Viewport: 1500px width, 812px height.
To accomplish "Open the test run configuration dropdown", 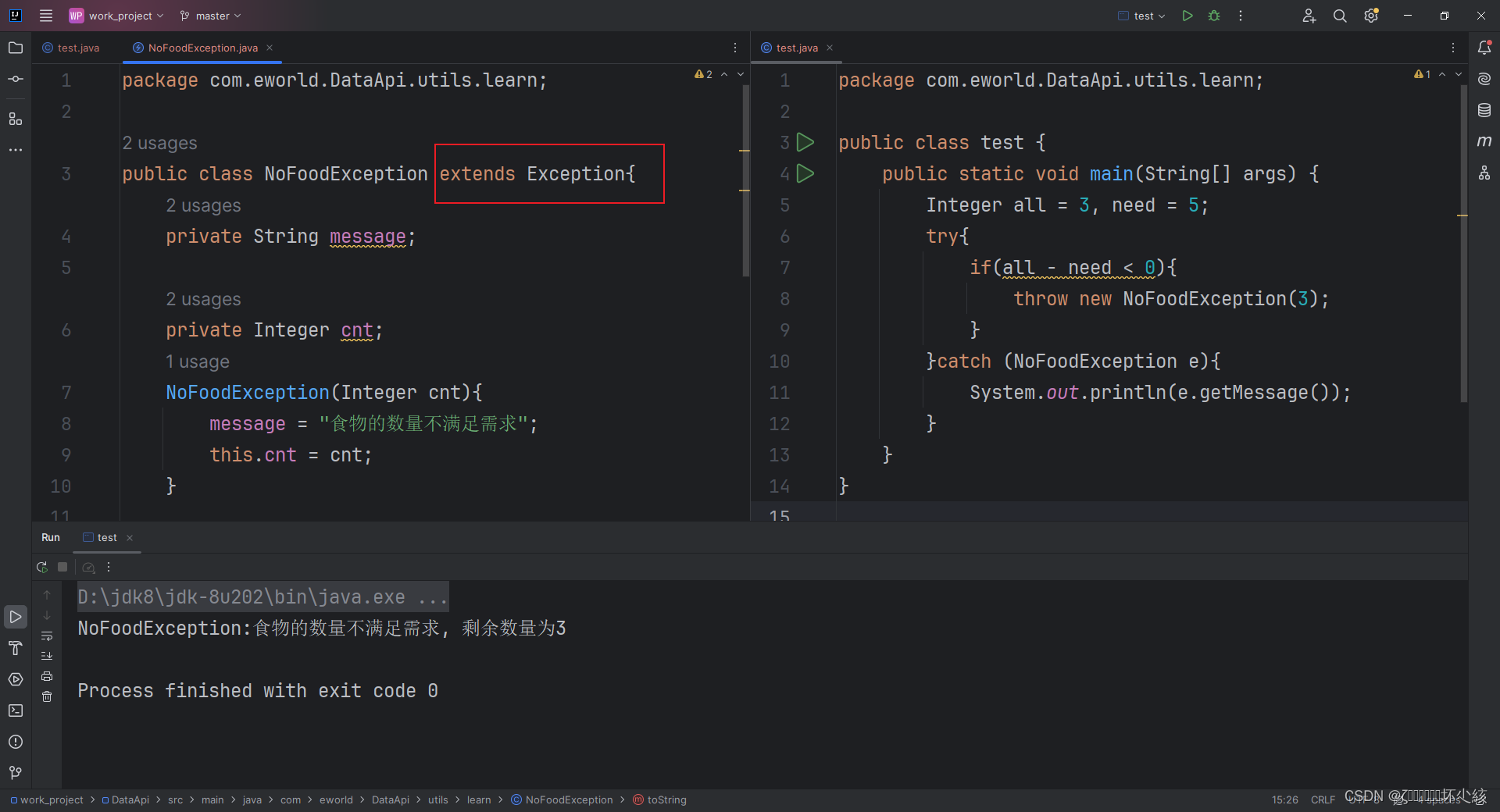I will click(x=1141, y=16).
